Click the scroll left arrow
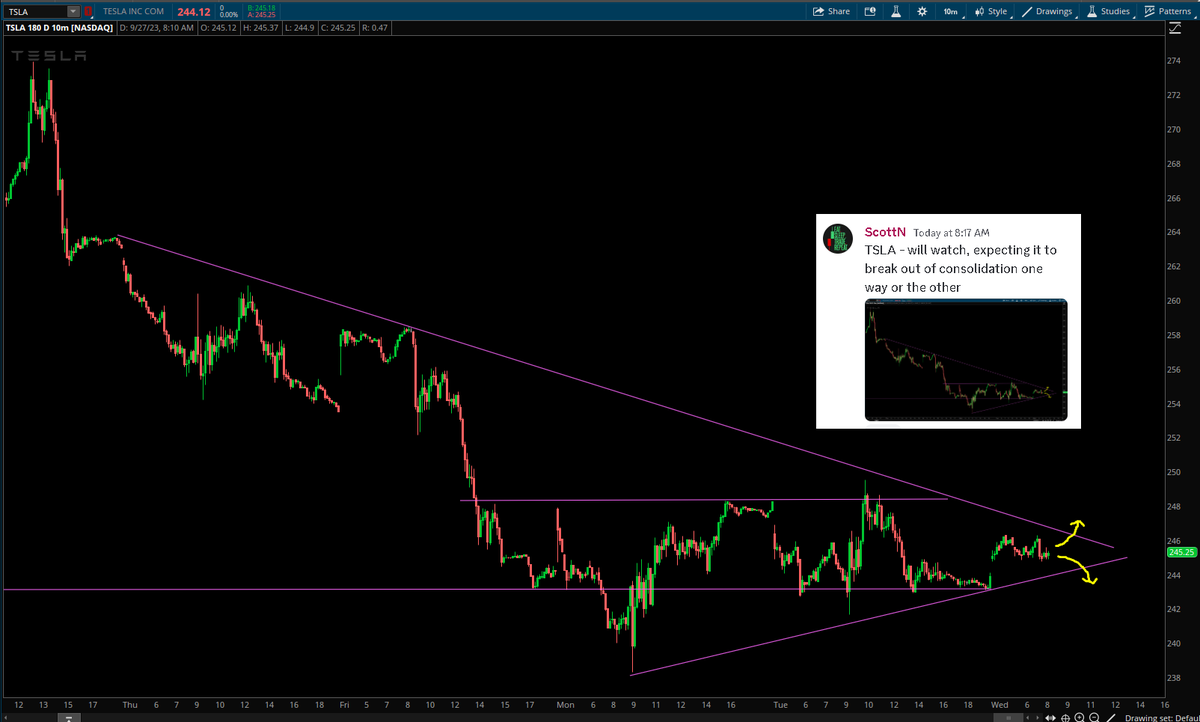 pyautogui.click(x=1028, y=717)
